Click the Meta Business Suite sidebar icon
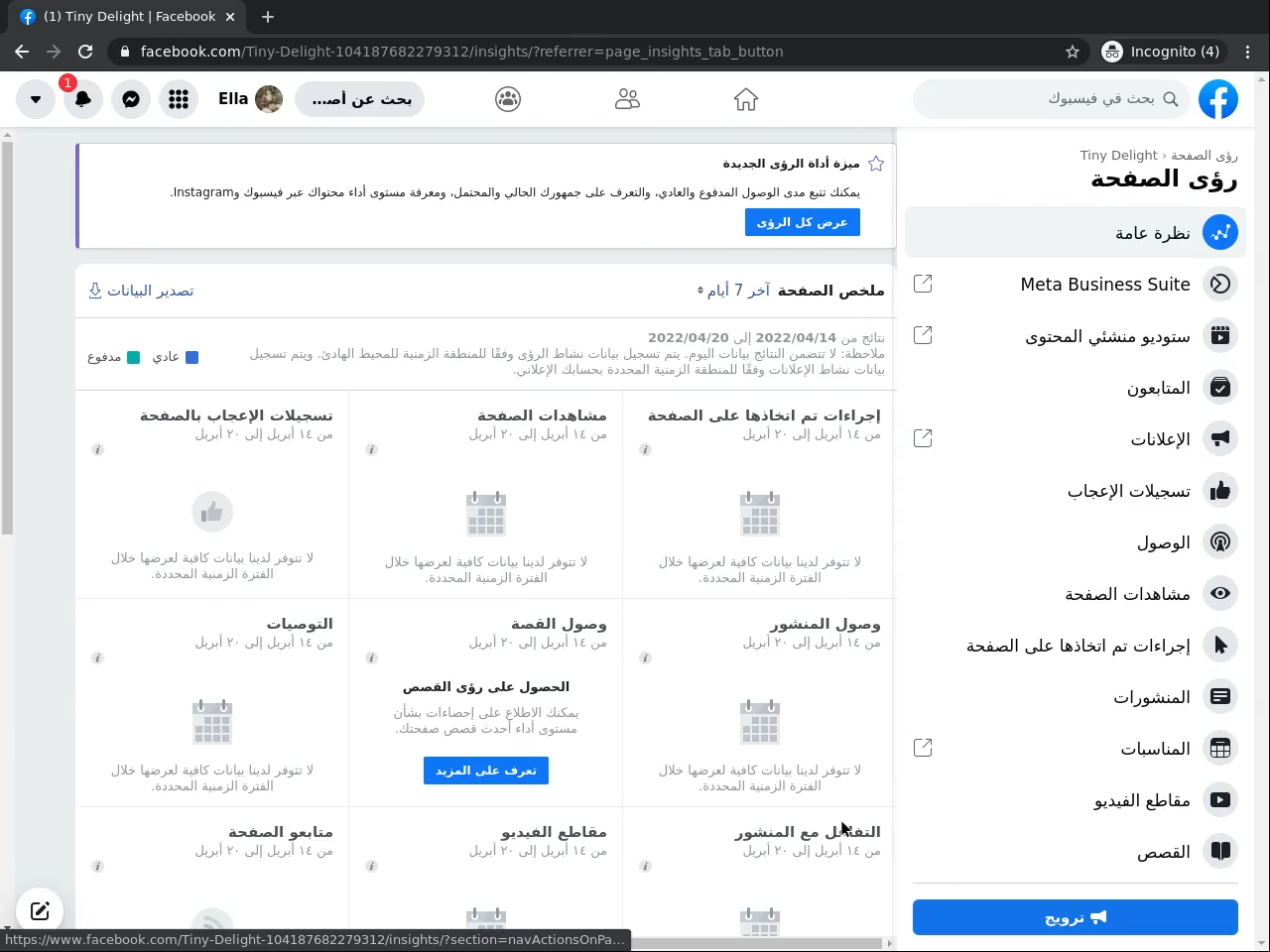 click(1220, 284)
